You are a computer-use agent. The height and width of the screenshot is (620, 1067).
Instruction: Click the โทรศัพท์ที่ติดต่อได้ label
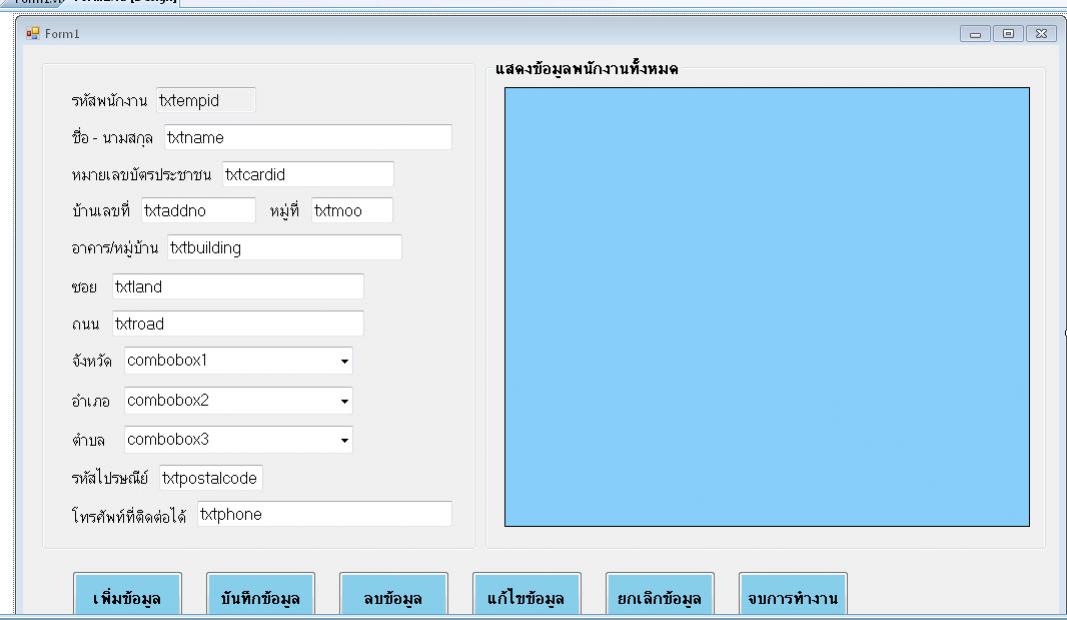(129, 516)
